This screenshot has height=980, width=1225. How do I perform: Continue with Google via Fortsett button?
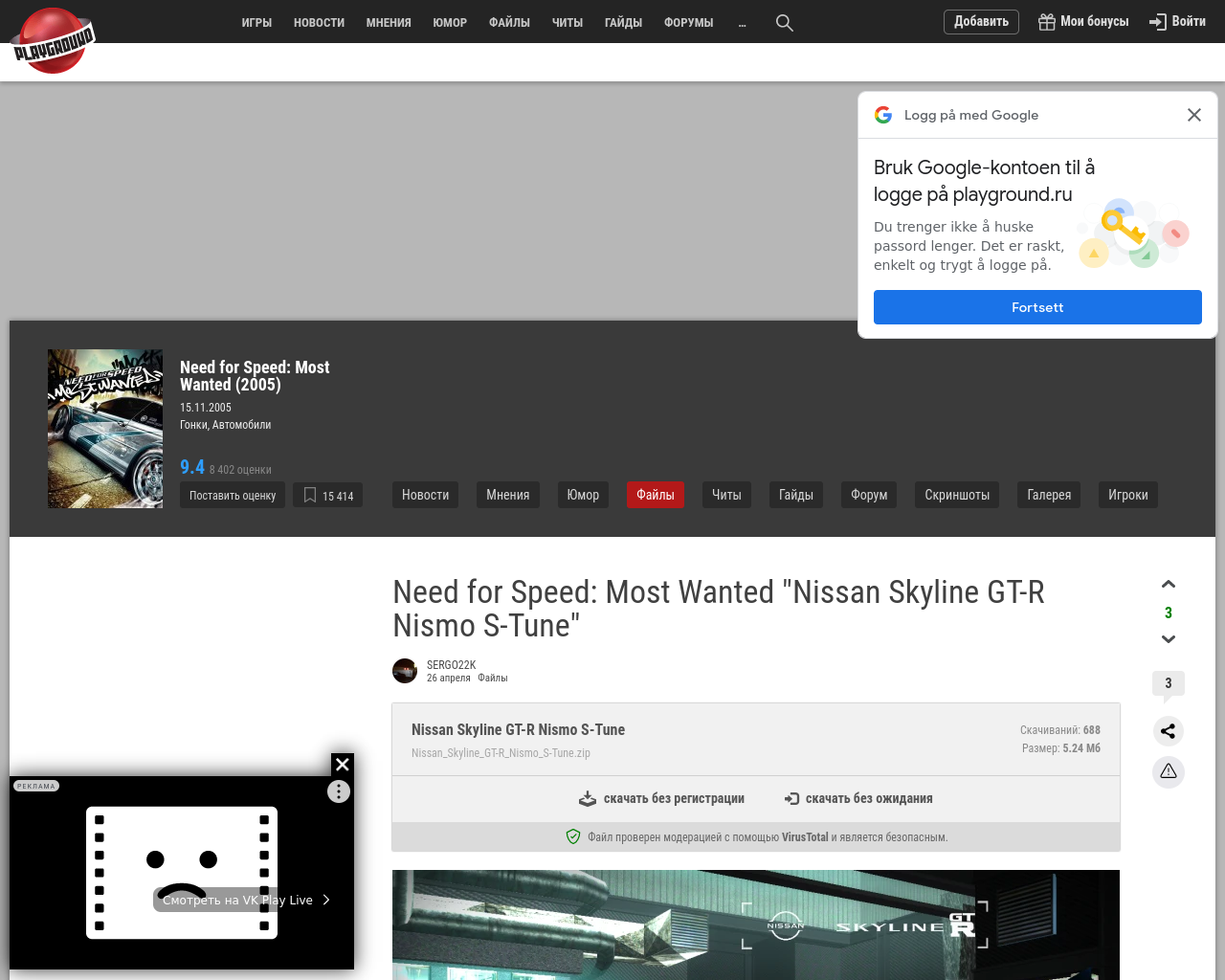[x=1037, y=307]
